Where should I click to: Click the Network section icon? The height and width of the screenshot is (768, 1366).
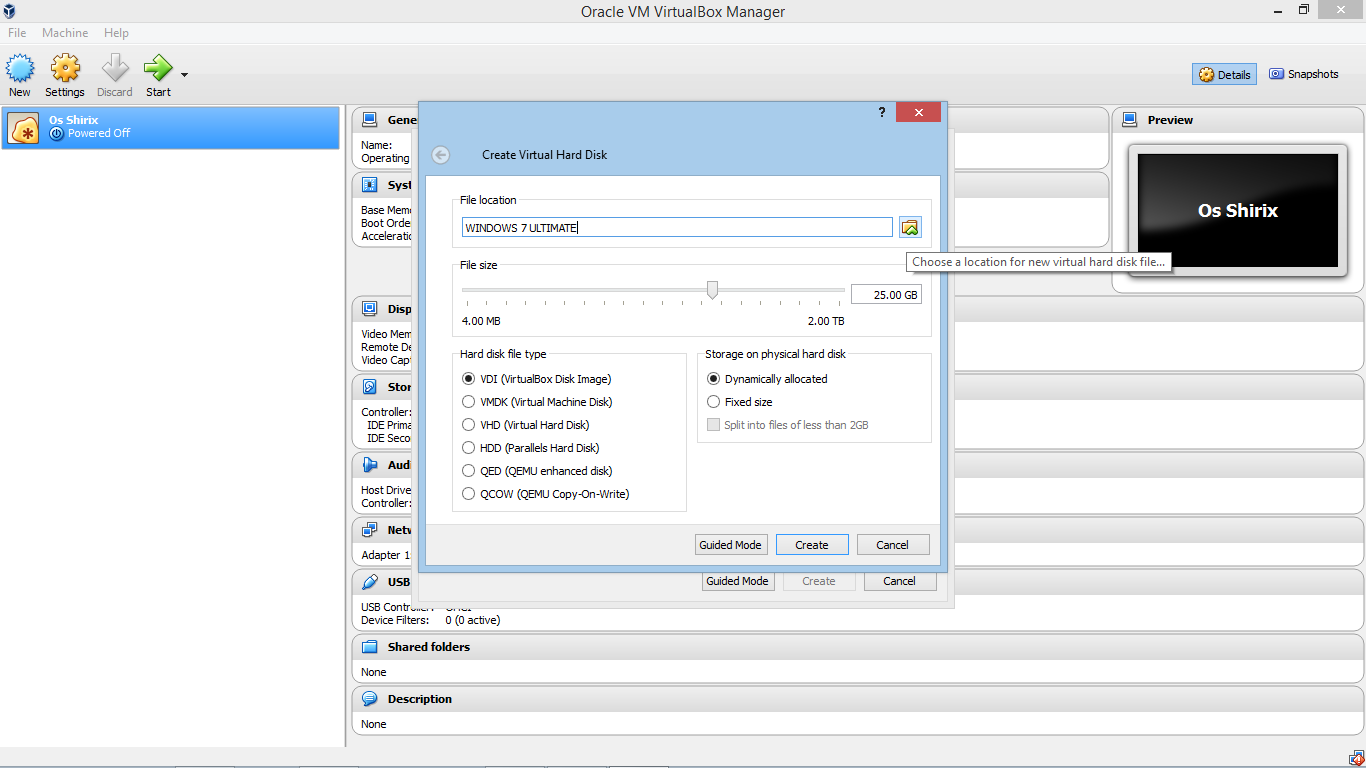(370, 530)
